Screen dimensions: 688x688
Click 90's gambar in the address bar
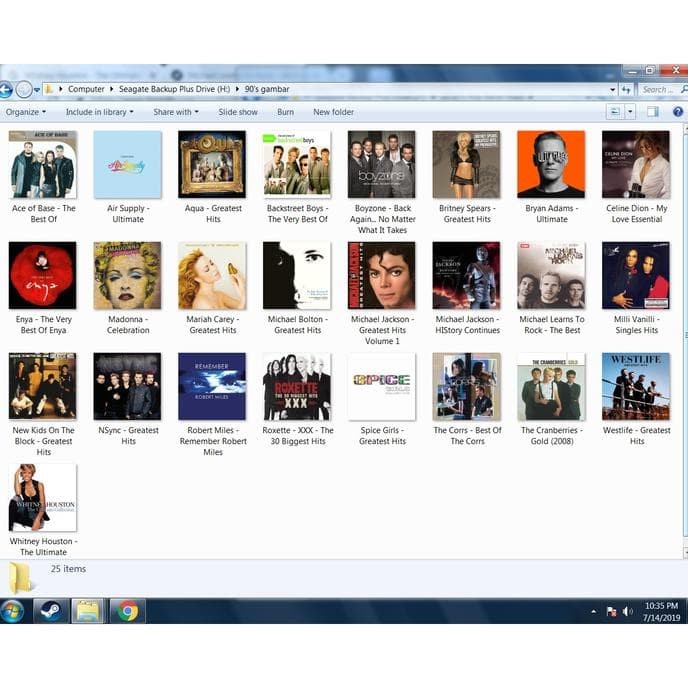(x=267, y=89)
